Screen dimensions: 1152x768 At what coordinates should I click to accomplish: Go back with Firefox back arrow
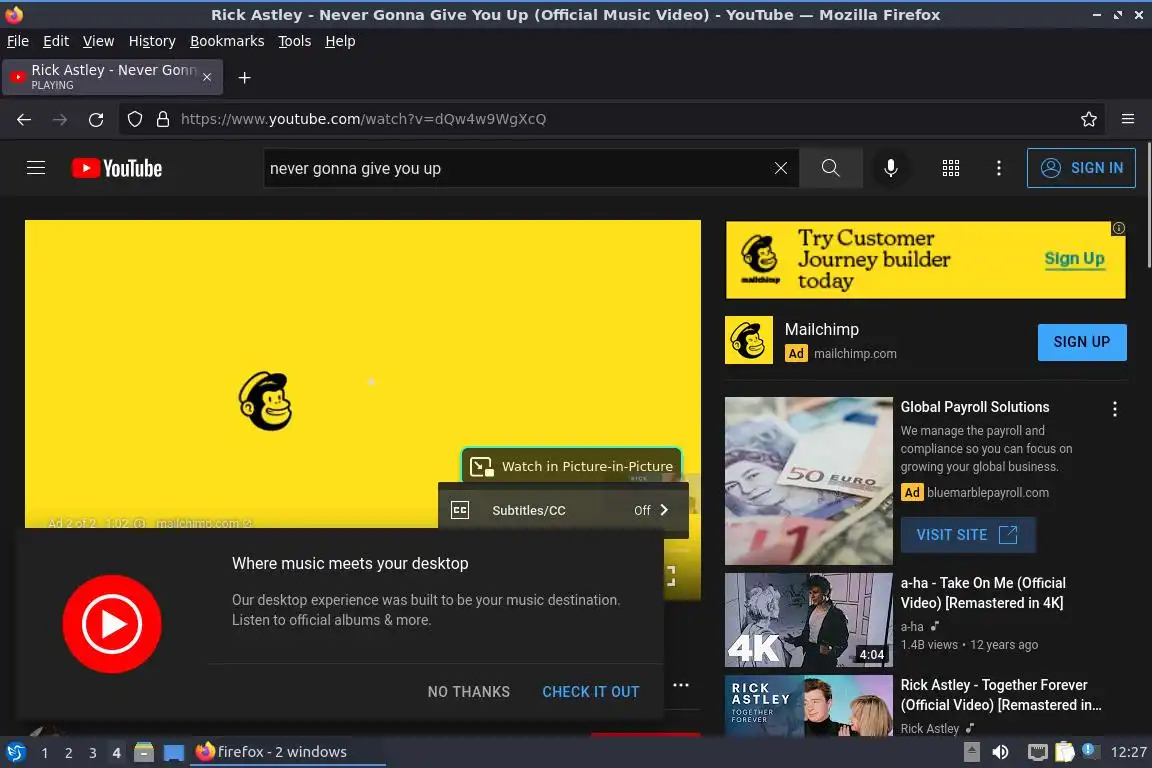point(24,119)
